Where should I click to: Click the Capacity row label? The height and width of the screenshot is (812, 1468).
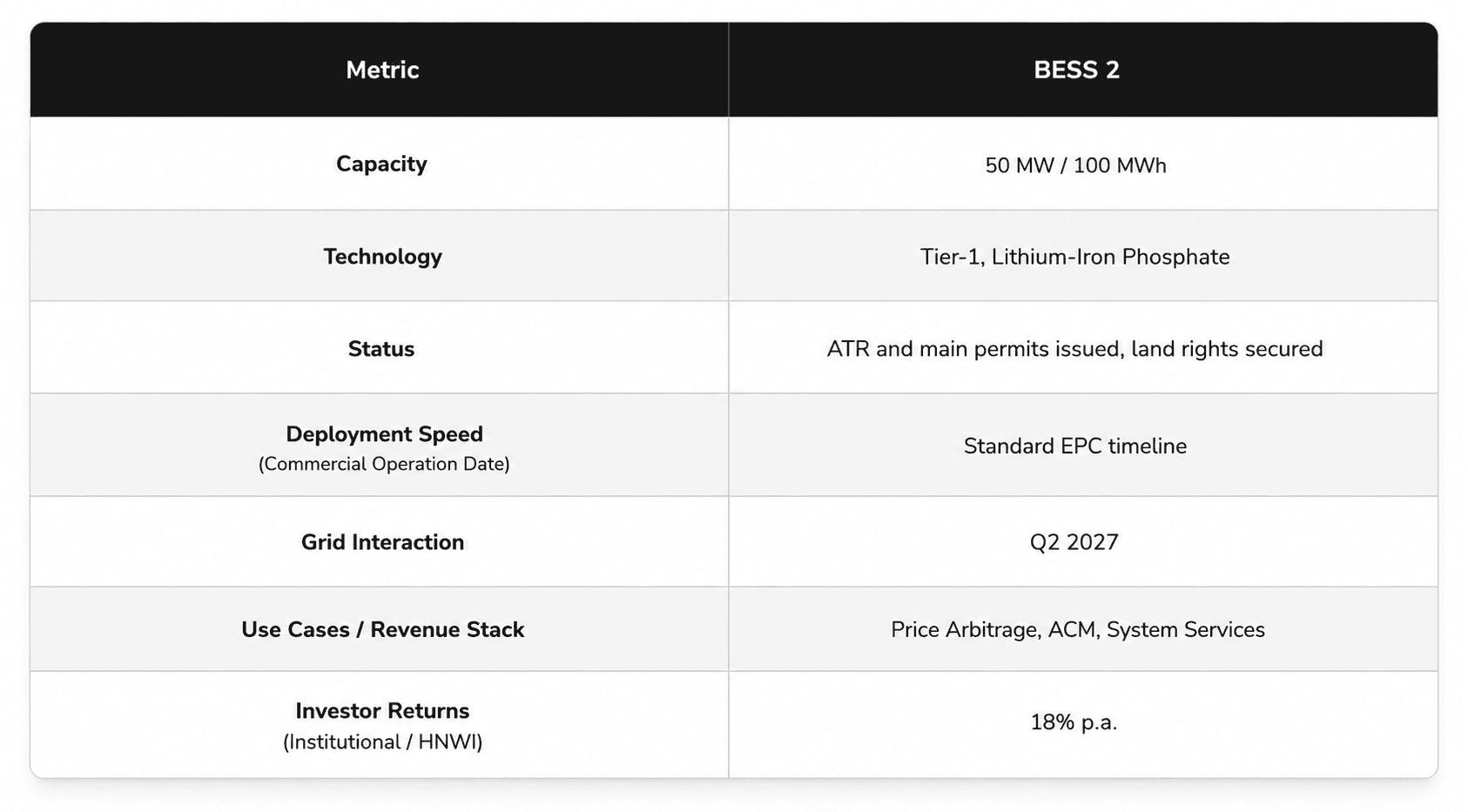pyautogui.click(x=381, y=164)
